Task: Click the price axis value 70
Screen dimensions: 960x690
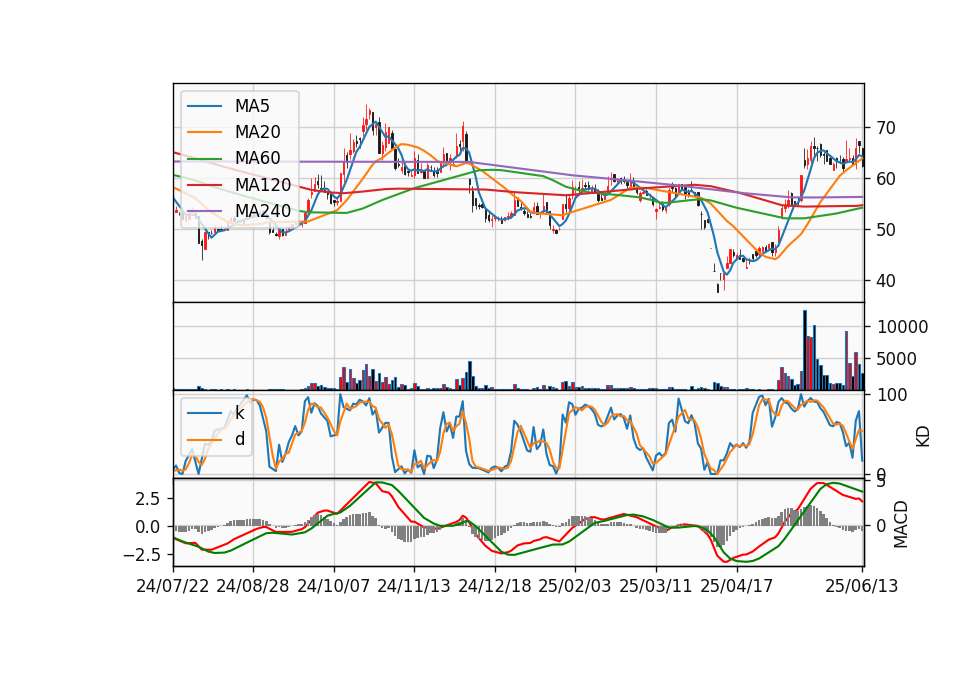Action: pyautogui.click(x=886, y=128)
